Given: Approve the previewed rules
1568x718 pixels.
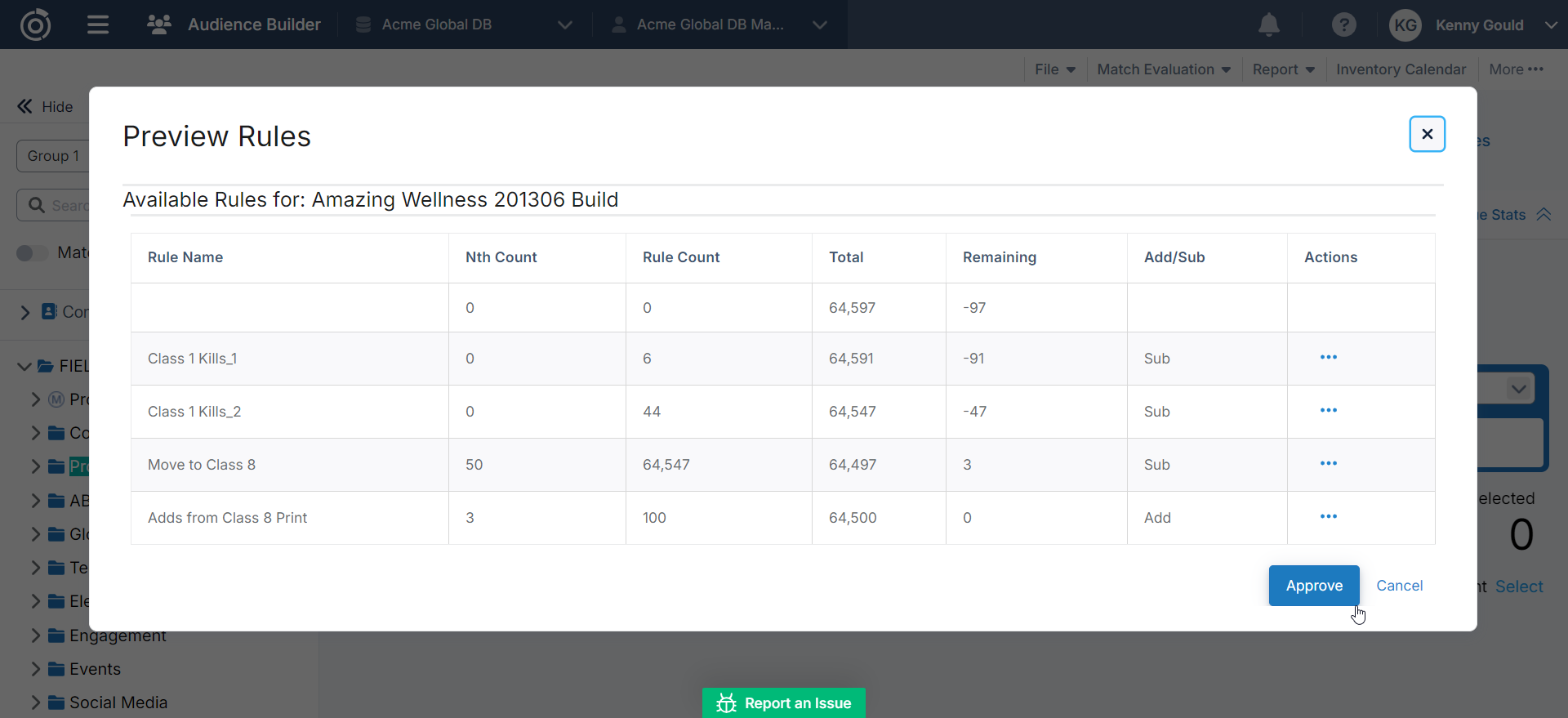Looking at the screenshot, I should point(1313,586).
